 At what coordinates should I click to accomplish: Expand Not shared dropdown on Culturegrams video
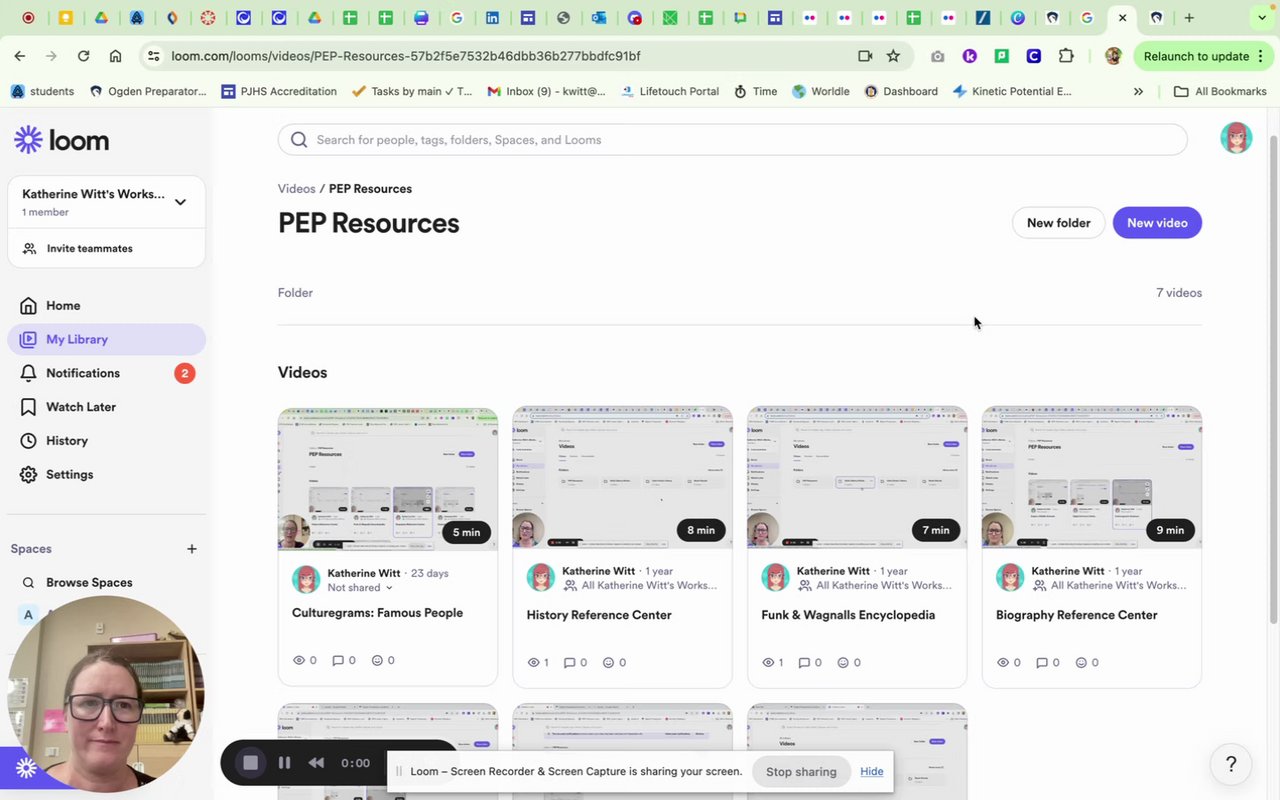click(x=361, y=588)
